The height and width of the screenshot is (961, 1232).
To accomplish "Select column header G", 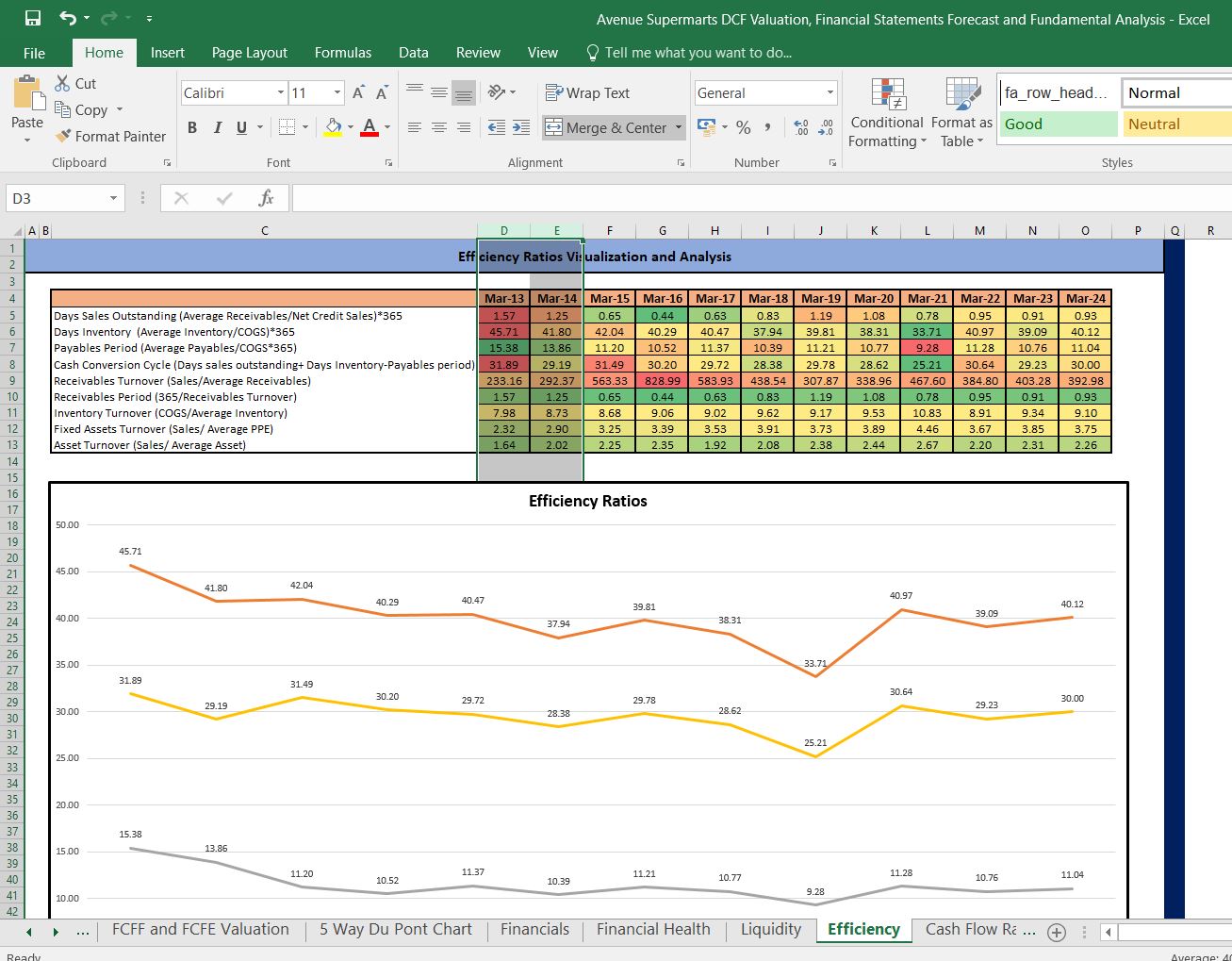I will [663, 230].
